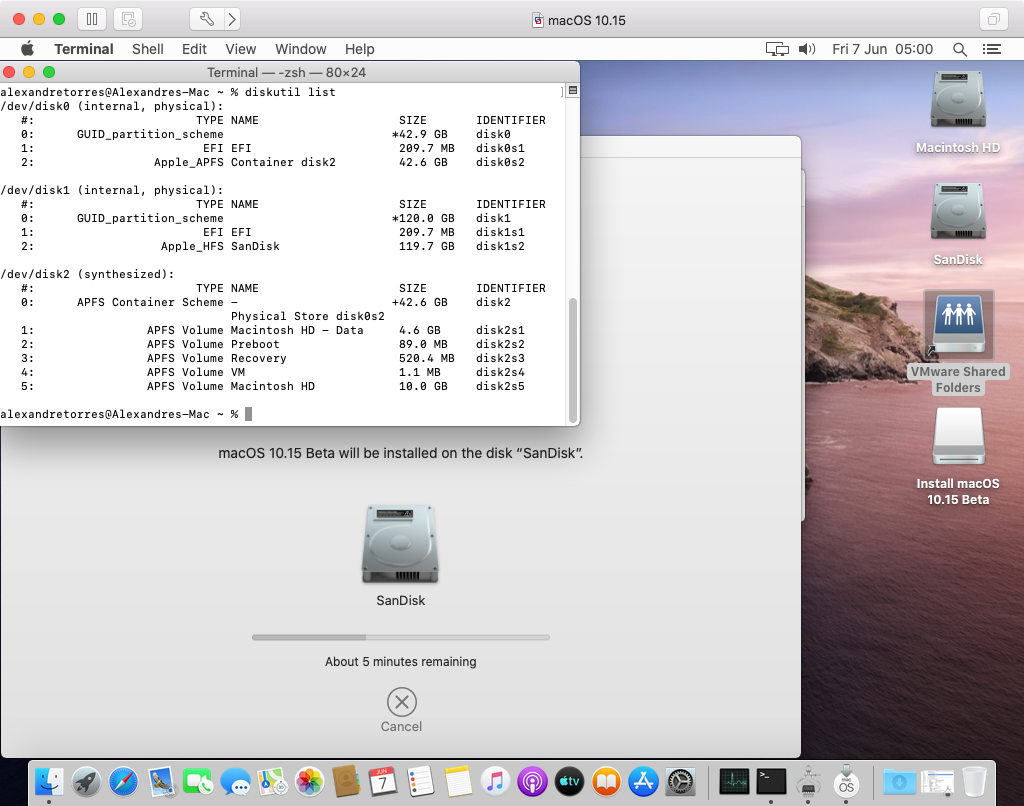Image resolution: width=1024 pixels, height=806 pixels.
Task: Show the Notification Center
Action: 992,49
